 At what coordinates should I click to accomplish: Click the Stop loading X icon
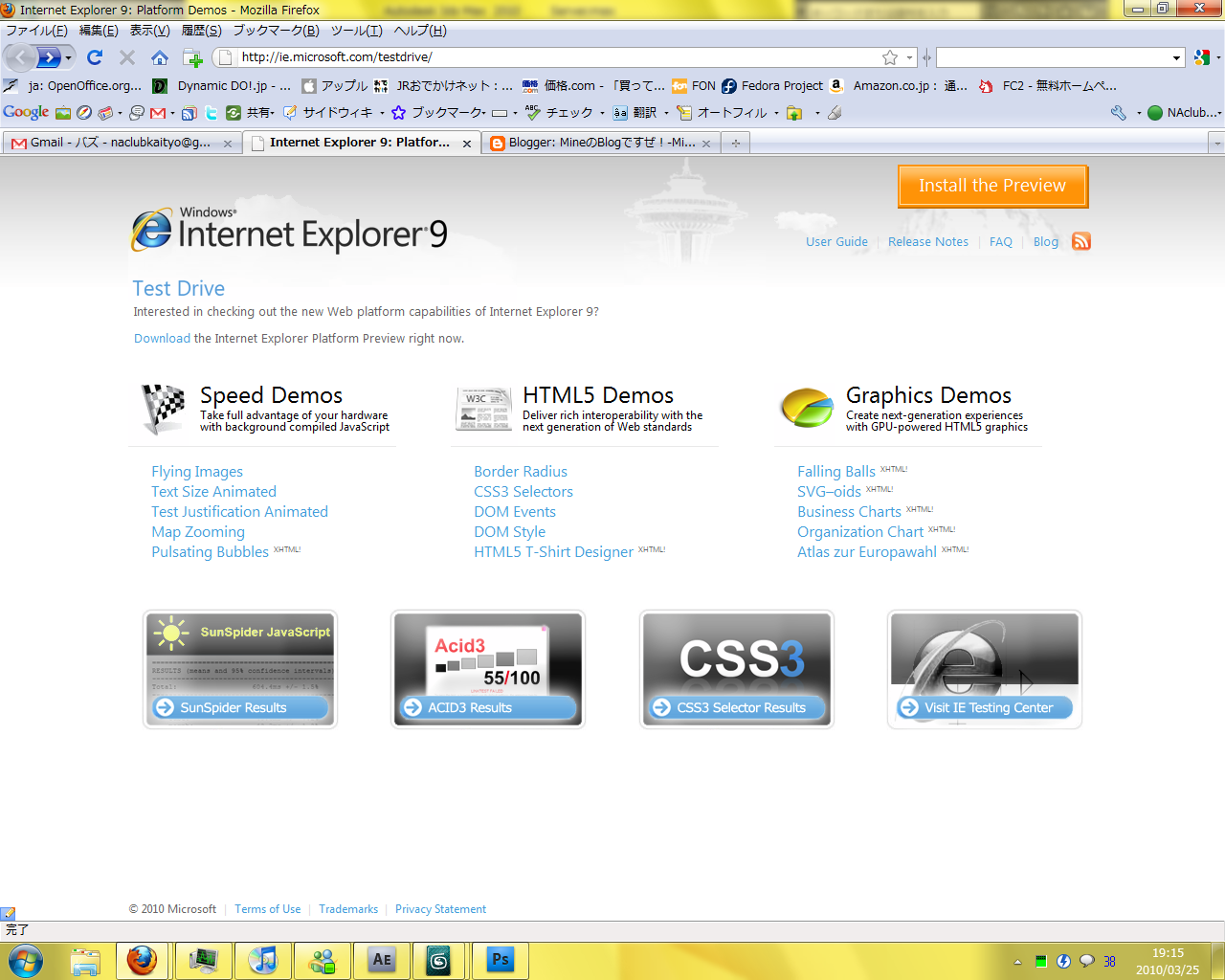(x=127, y=57)
